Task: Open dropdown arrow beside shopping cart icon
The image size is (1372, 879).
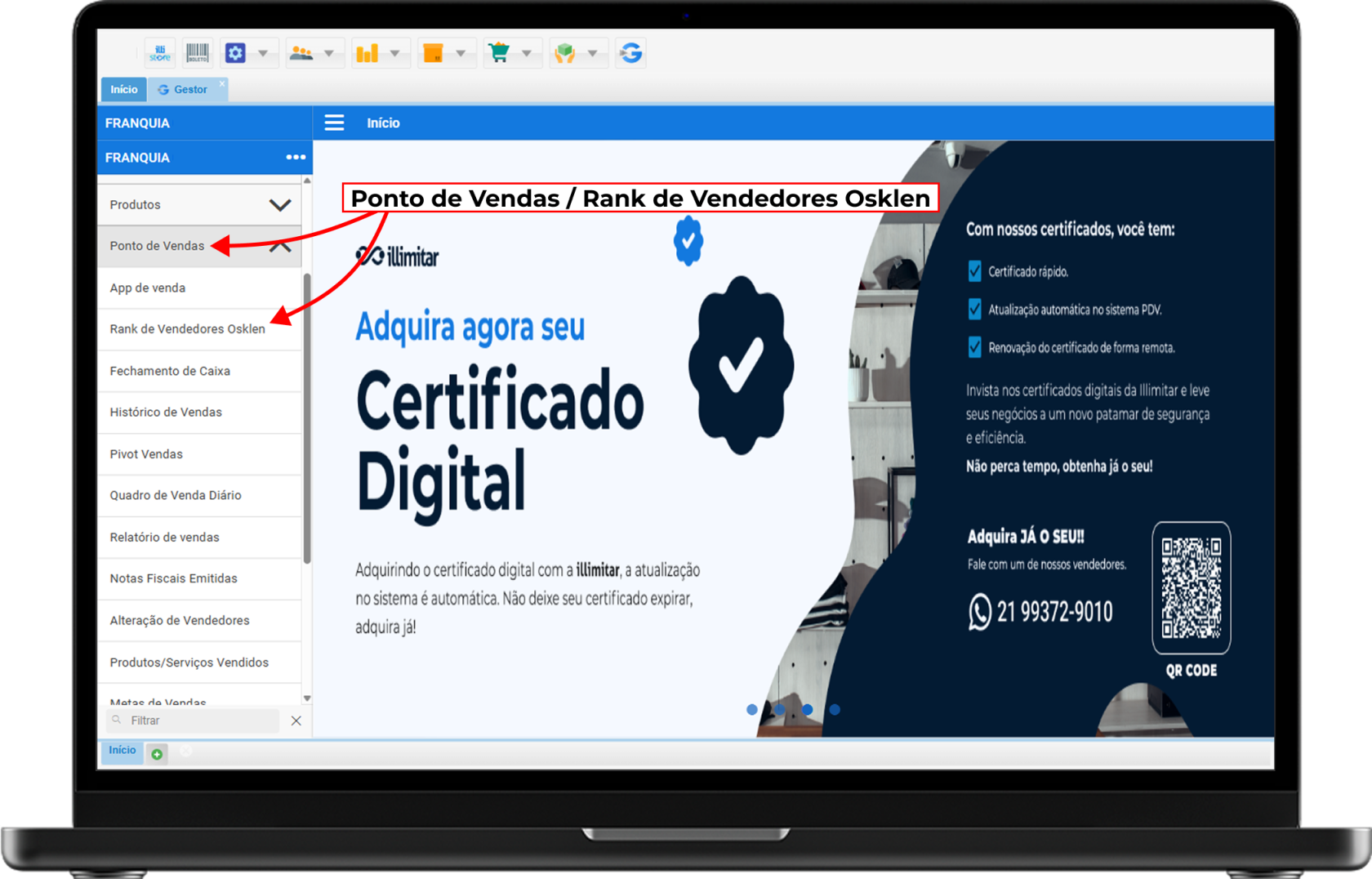Action: tap(527, 54)
